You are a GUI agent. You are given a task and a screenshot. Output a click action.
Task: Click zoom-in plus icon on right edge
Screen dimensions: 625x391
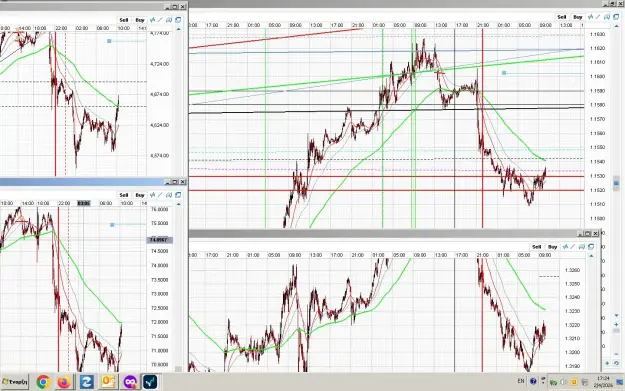(x=617, y=325)
